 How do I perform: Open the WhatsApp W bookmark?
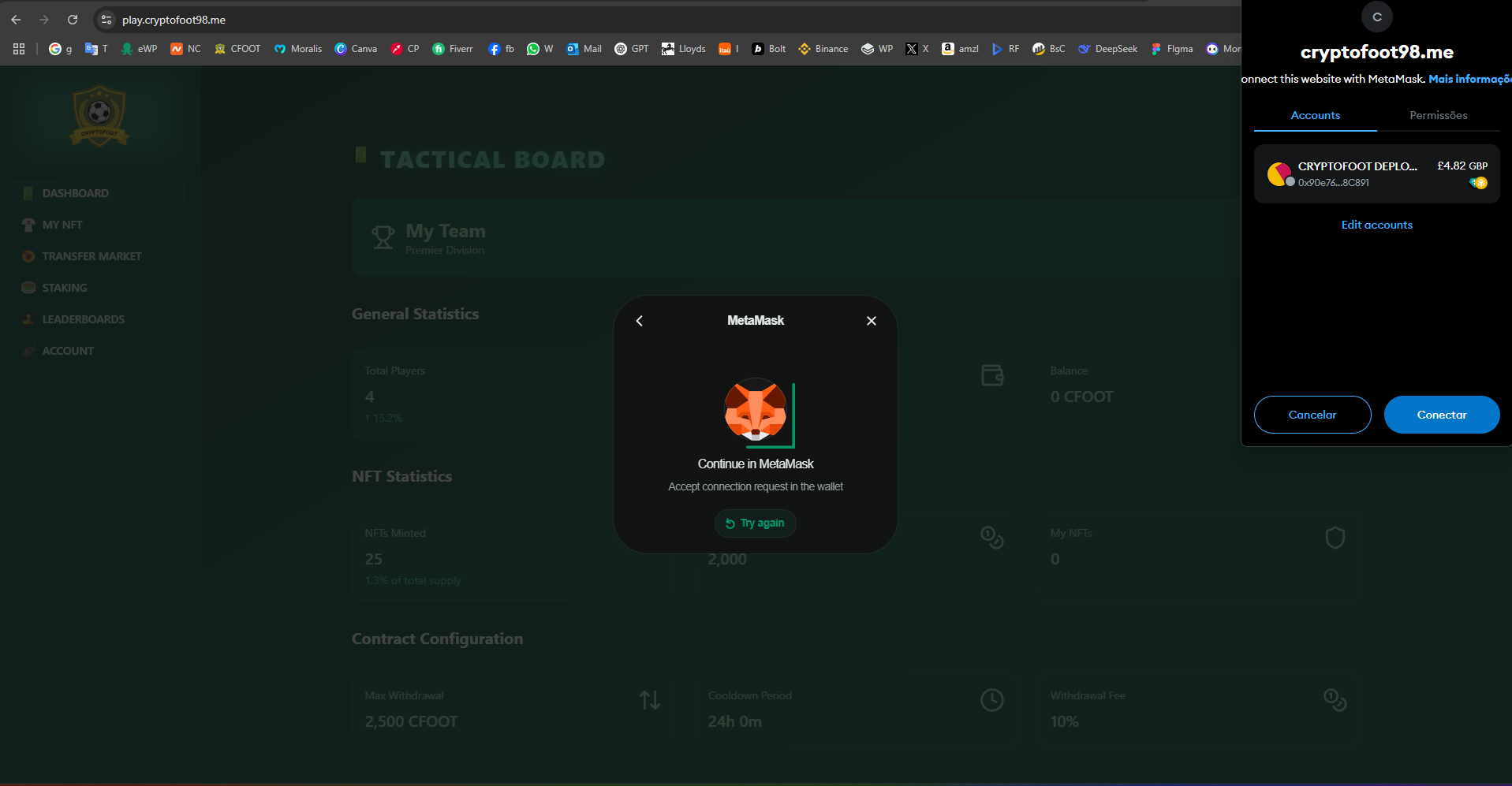pyautogui.click(x=539, y=49)
